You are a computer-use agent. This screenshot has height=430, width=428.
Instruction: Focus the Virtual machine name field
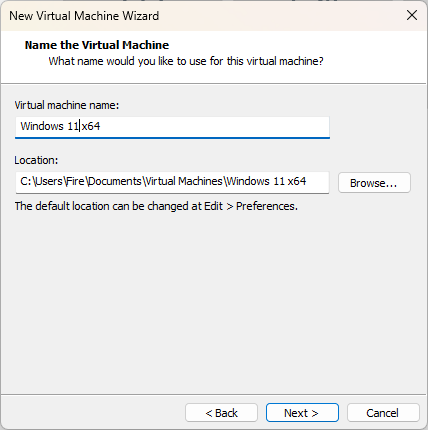pyautogui.click(x=172, y=127)
